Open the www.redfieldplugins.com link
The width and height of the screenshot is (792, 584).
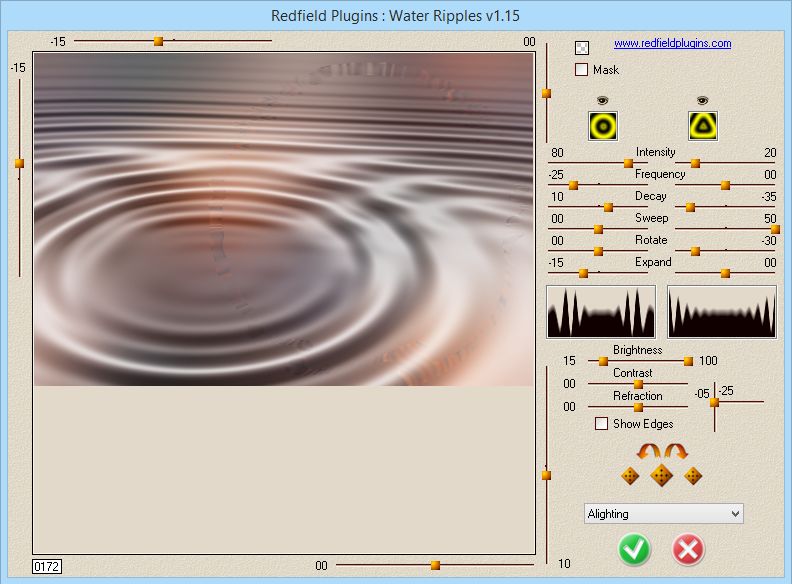pos(672,43)
